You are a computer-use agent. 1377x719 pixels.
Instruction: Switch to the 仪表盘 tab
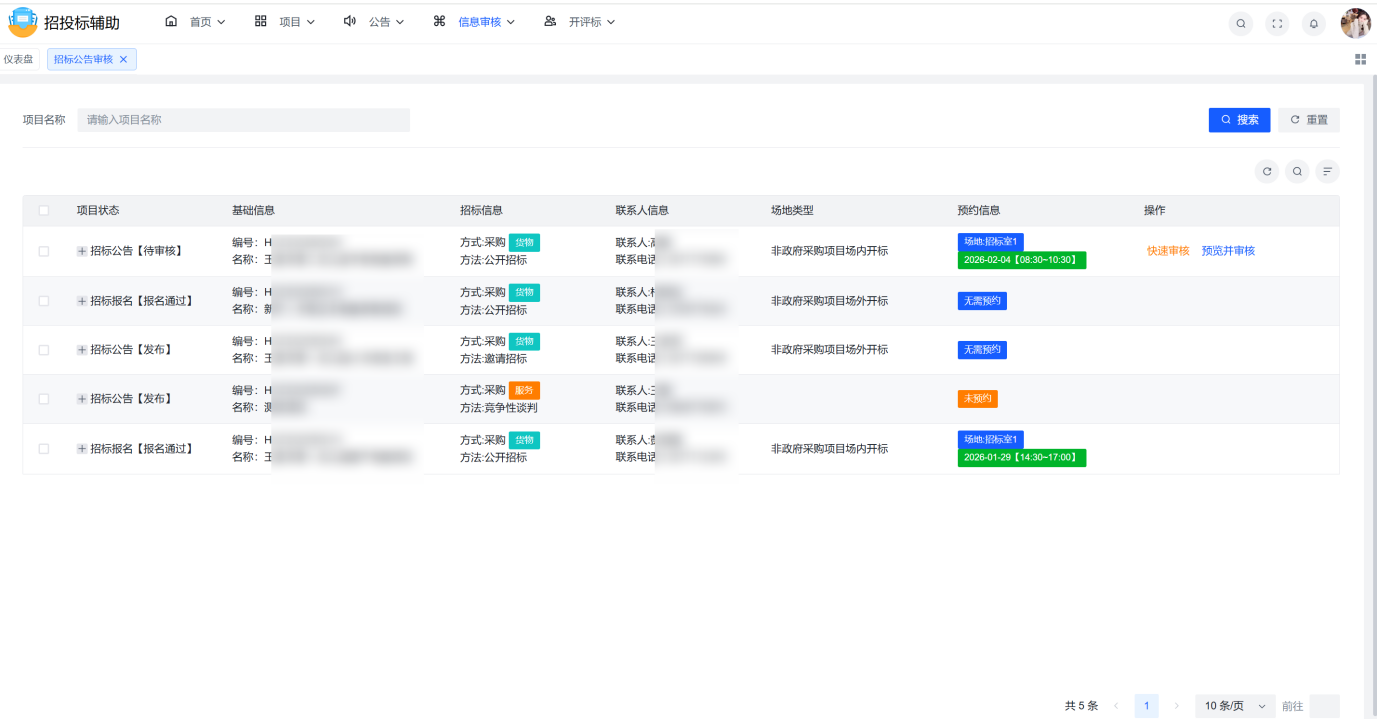(19, 60)
